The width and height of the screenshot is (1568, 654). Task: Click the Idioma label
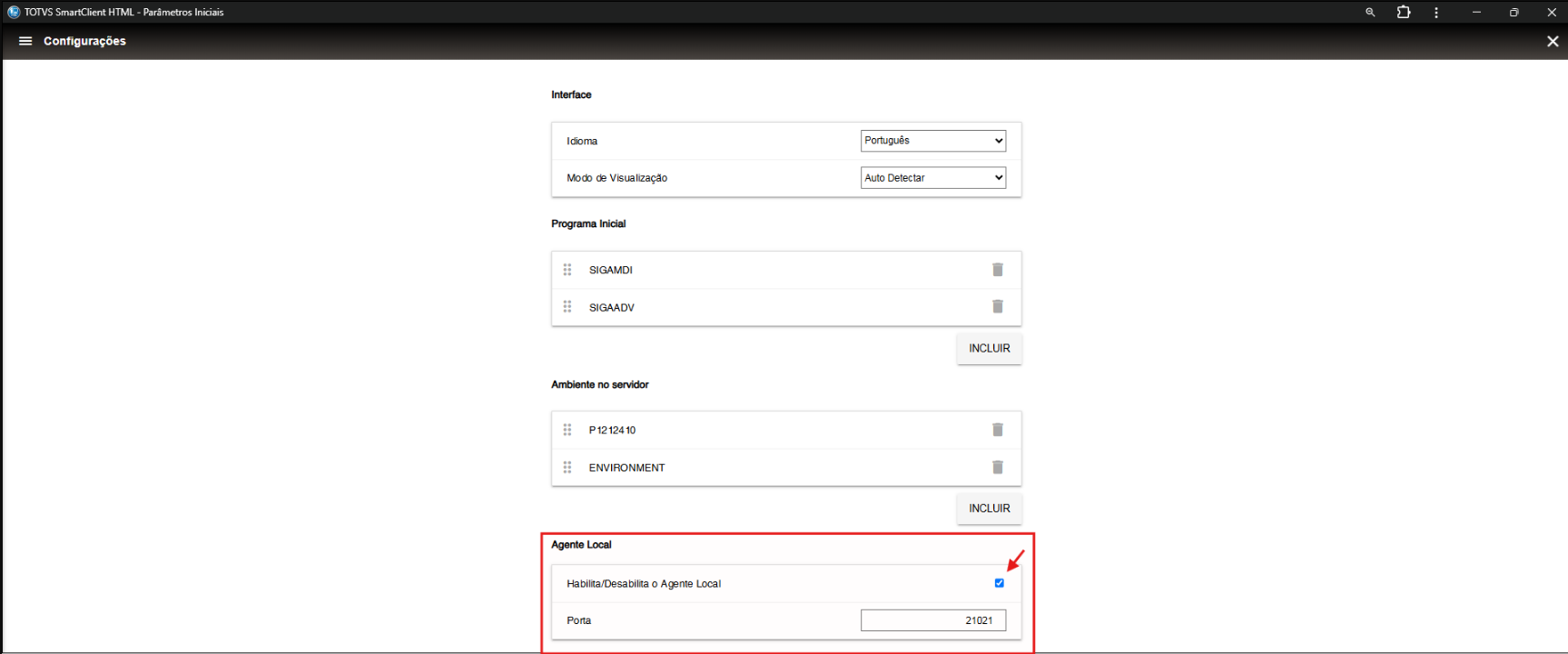(582, 141)
